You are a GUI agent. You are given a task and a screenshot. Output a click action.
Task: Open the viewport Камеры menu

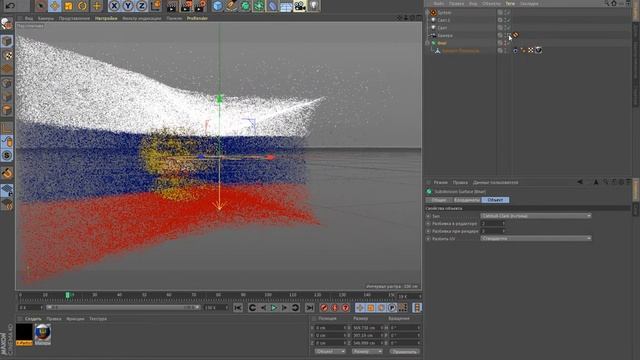(46, 18)
